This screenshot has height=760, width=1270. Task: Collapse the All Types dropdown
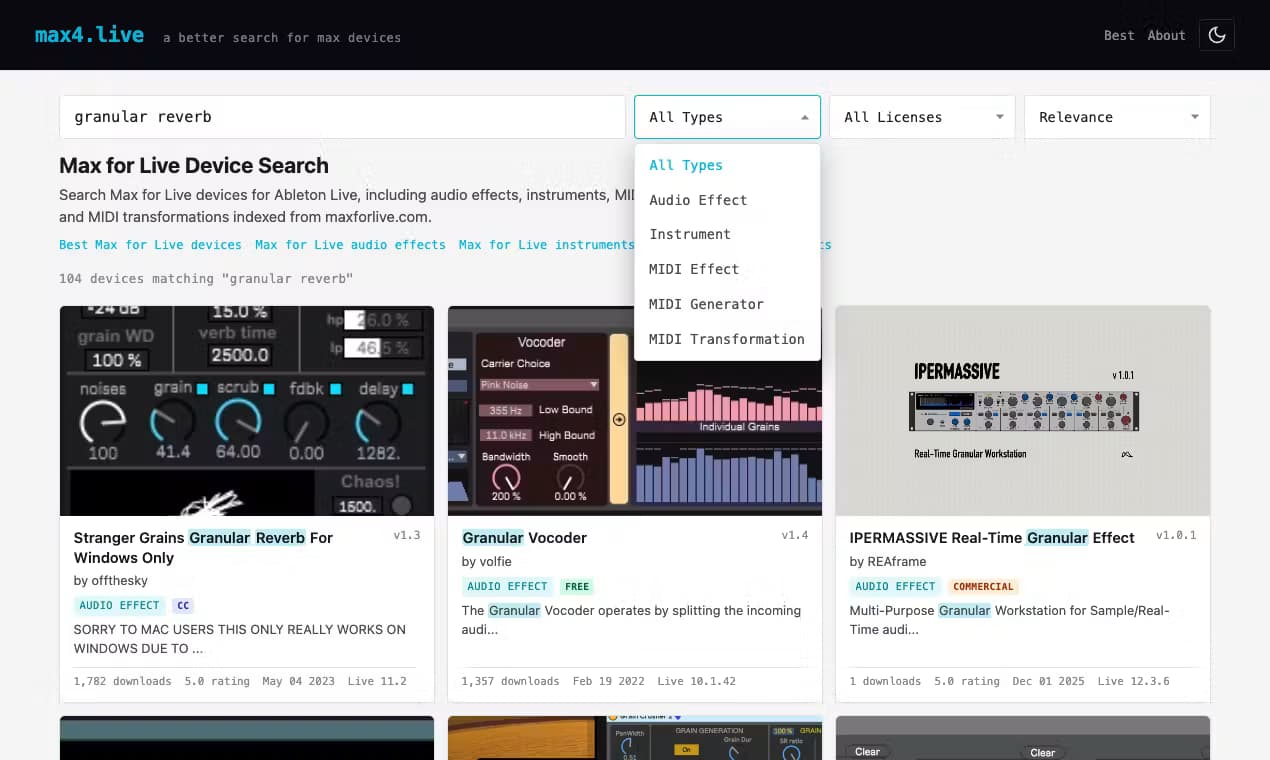[727, 117]
